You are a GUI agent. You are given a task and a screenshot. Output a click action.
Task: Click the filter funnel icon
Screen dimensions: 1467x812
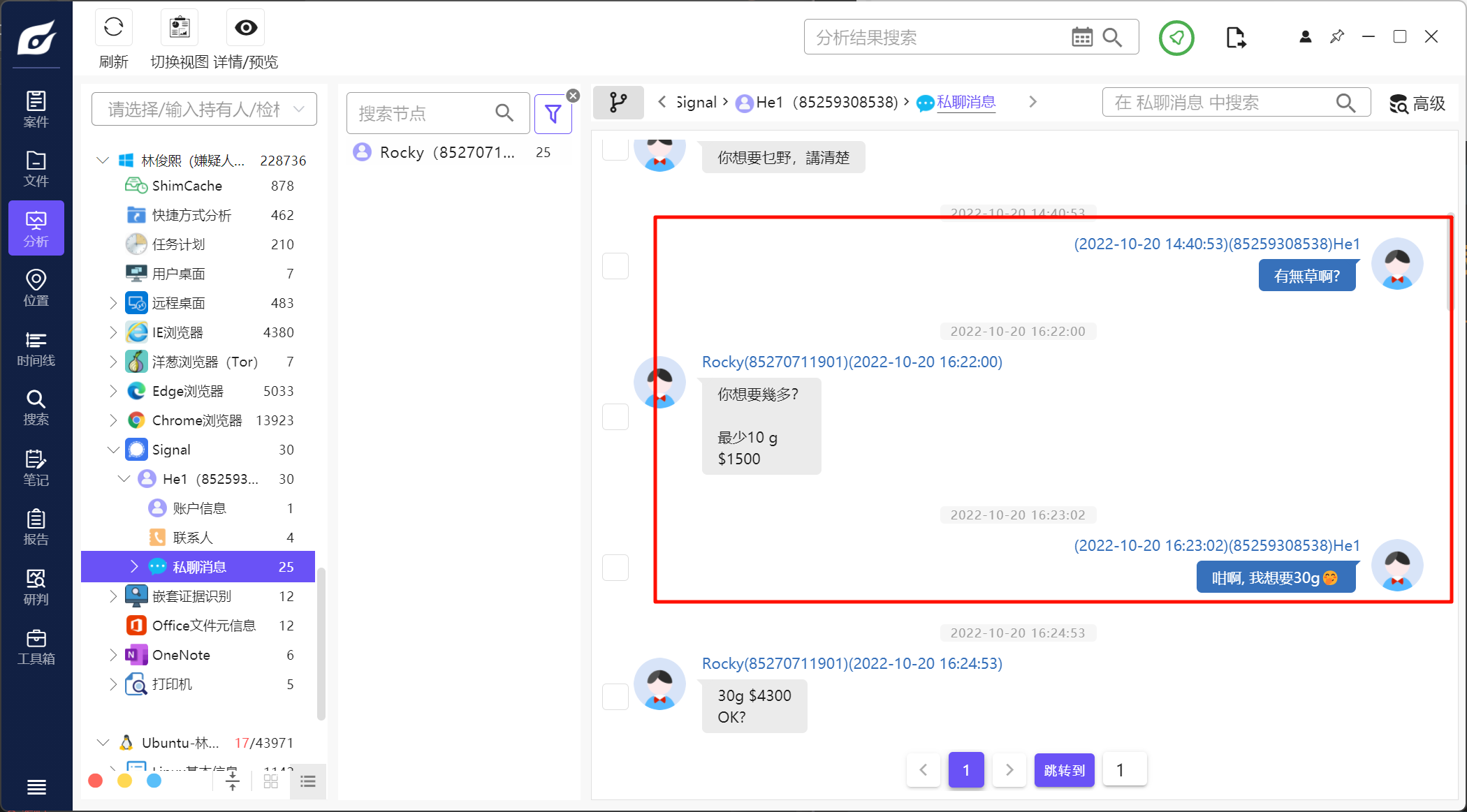click(x=553, y=114)
